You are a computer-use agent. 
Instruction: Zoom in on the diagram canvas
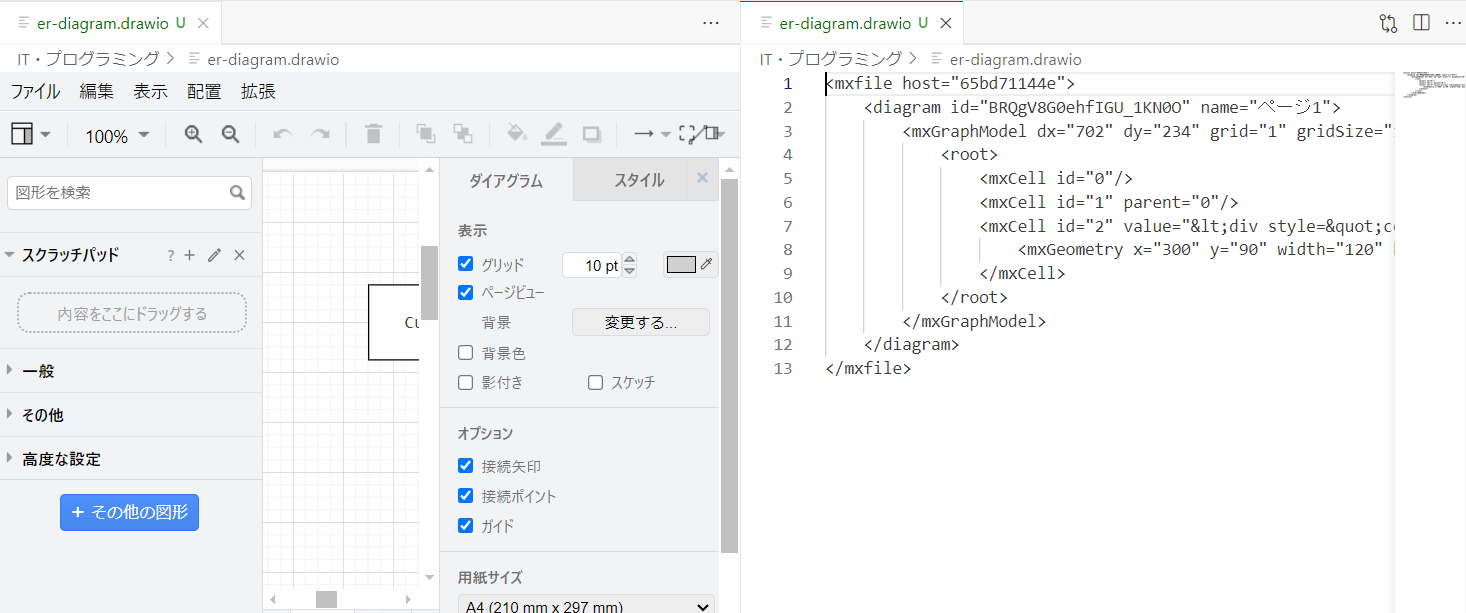[x=192, y=133]
